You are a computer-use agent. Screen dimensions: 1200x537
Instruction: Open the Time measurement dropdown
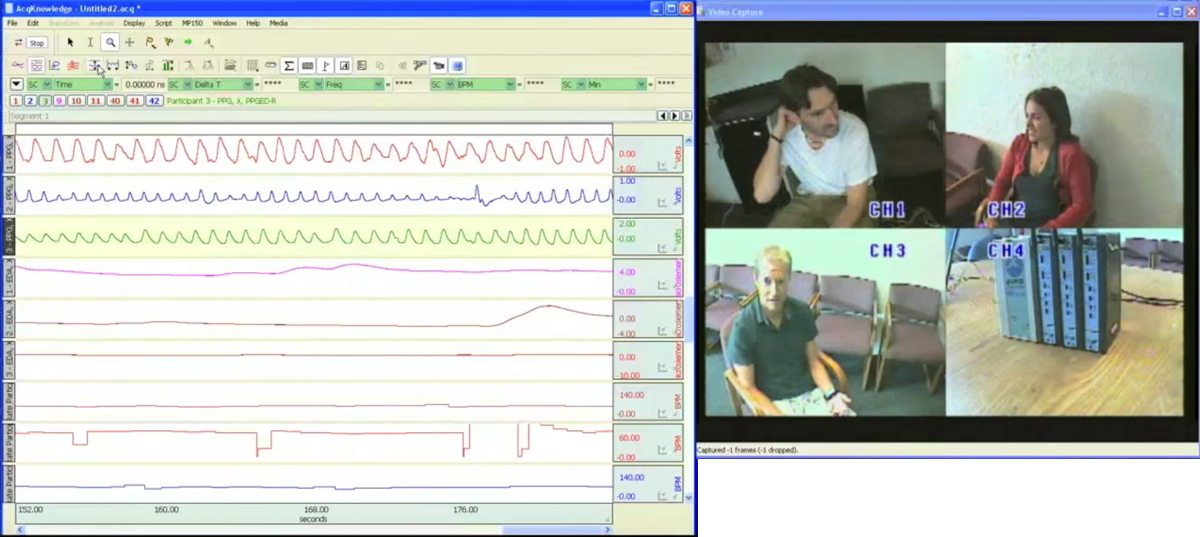coord(106,85)
